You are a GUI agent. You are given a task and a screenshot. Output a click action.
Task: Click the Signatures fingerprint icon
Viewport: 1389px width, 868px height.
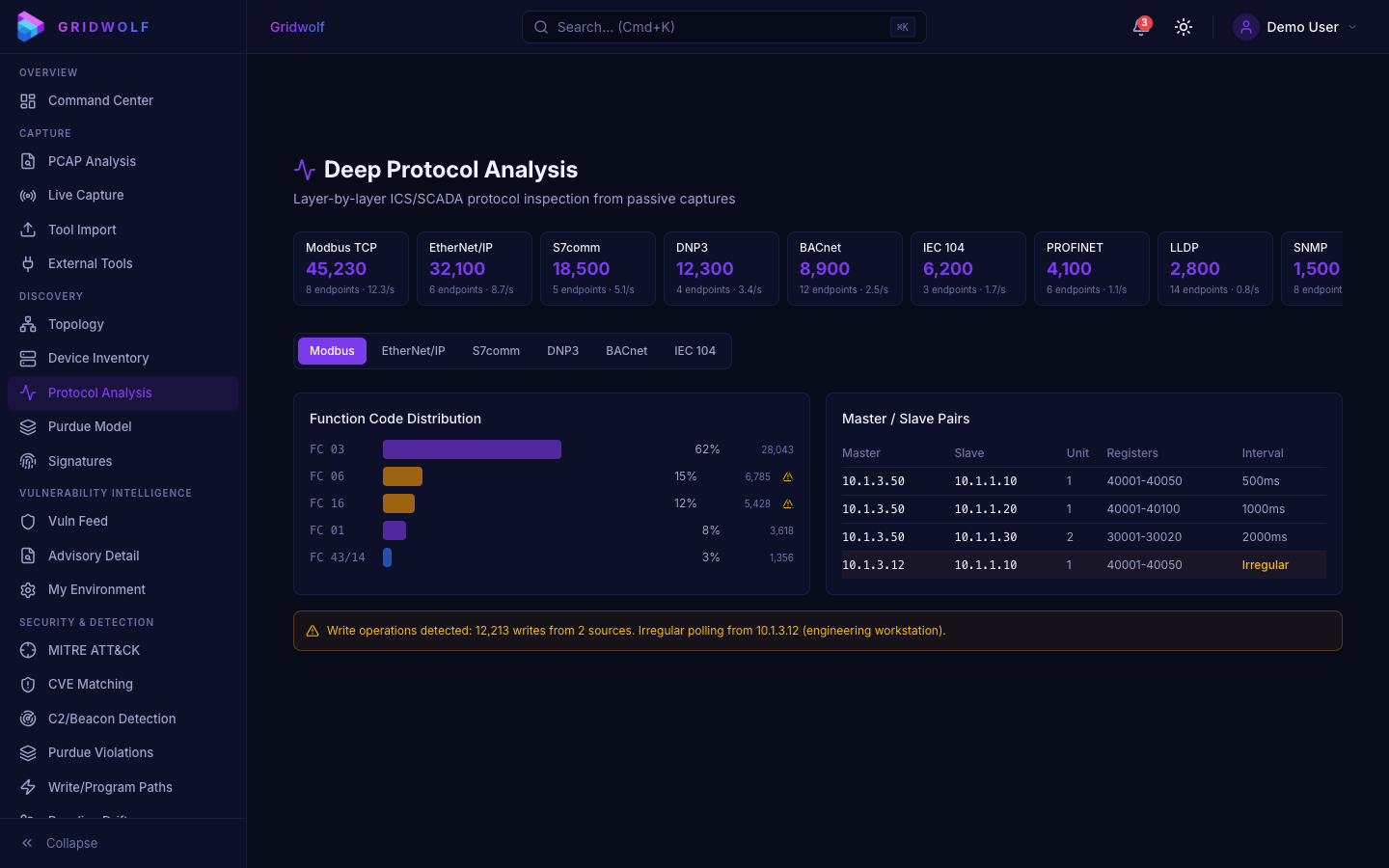(x=28, y=461)
